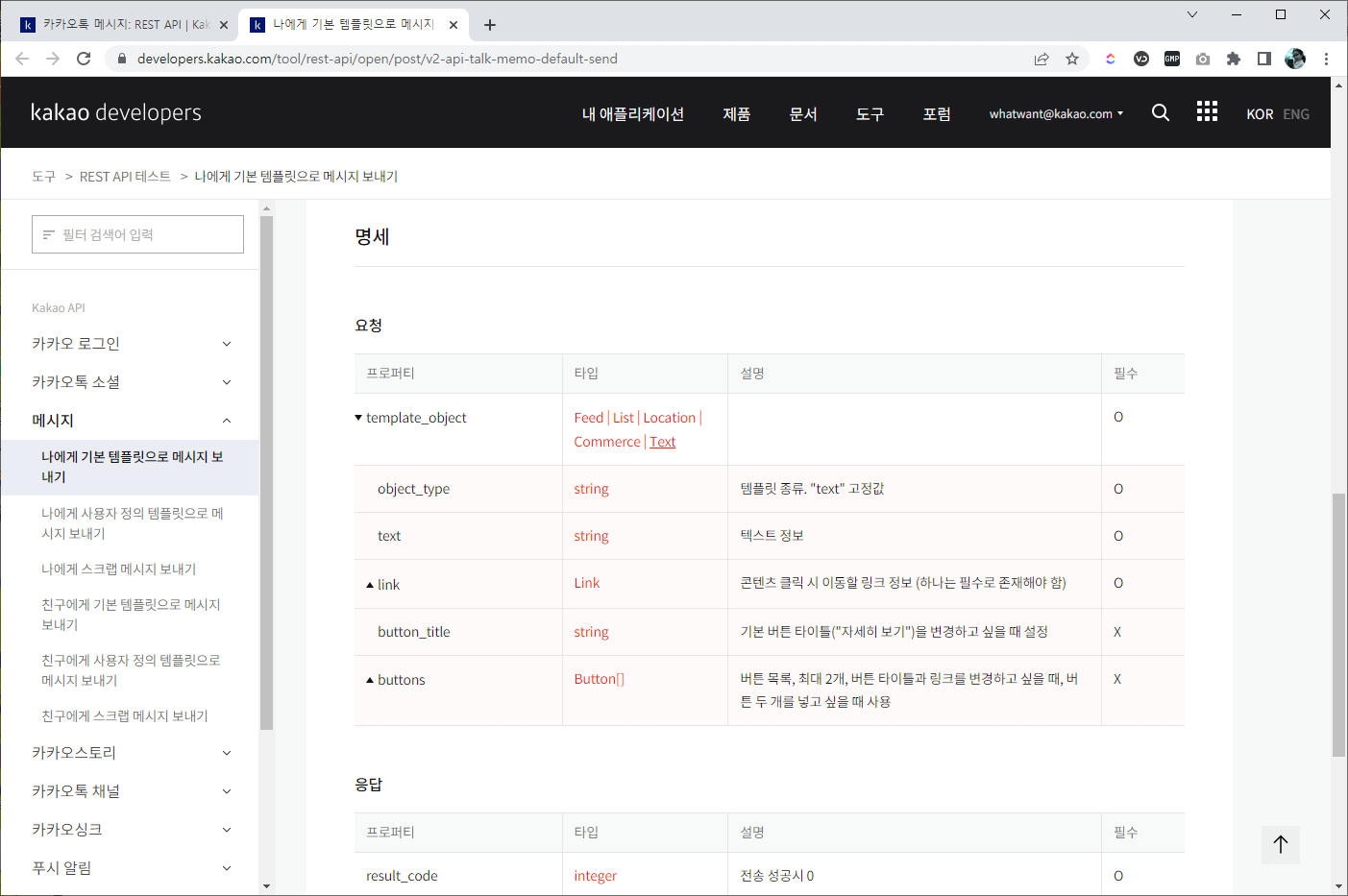Open the 도구 menu
Screen dimensions: 1348x896
870,113
